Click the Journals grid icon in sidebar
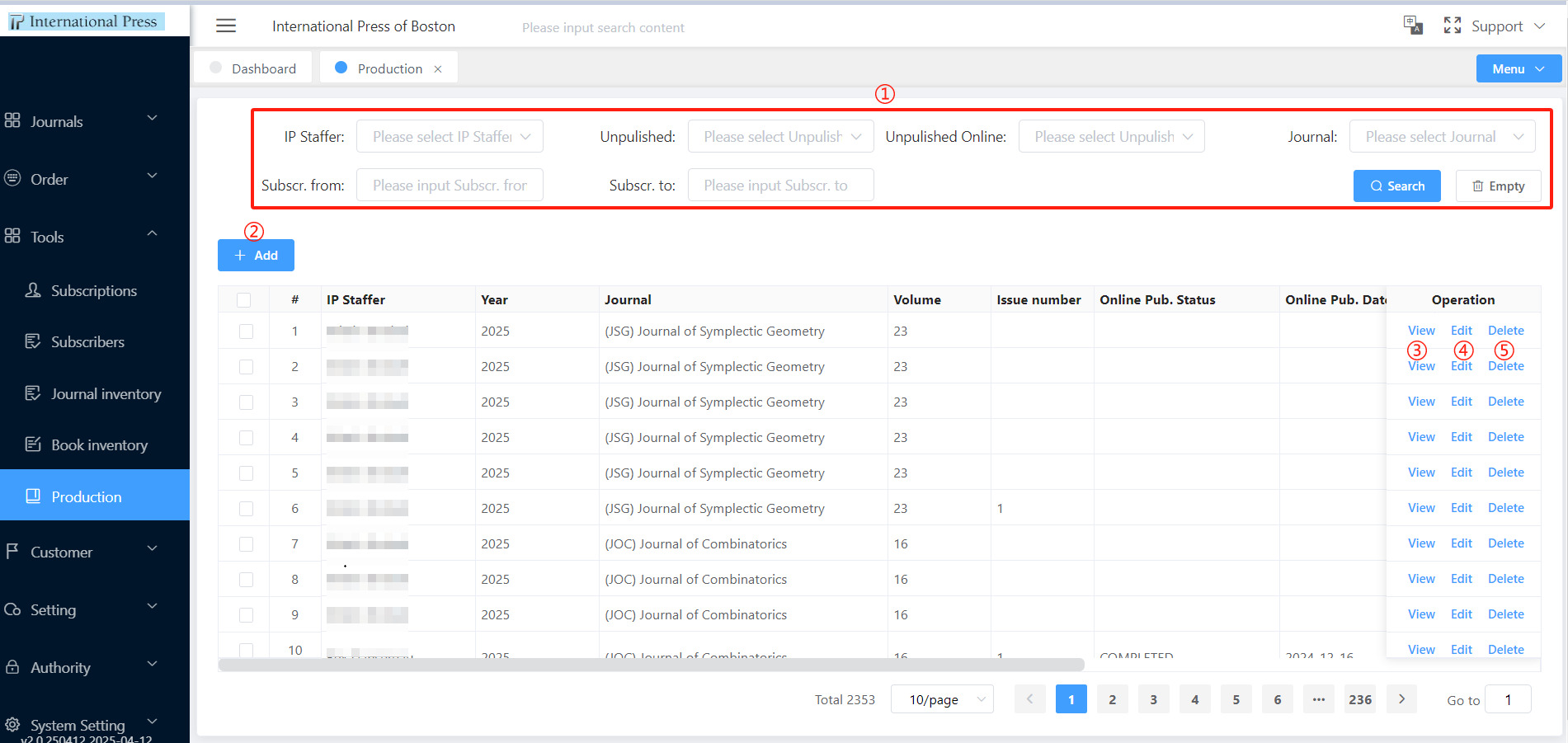1568x743 pixels. 12,120
